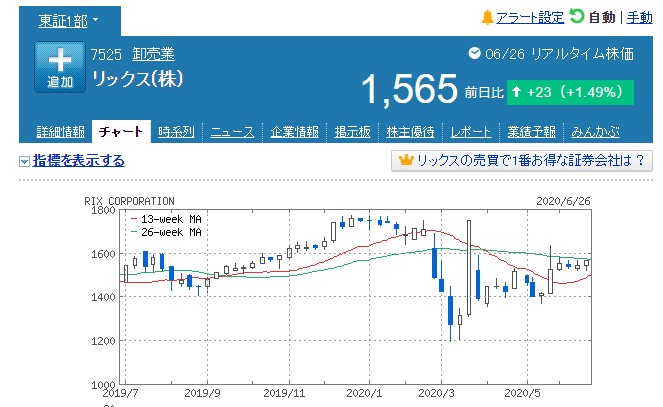This screenshot has height=407, width=663.
Task: Click the crown icon in broker banner
Action: tap(406, 160)
